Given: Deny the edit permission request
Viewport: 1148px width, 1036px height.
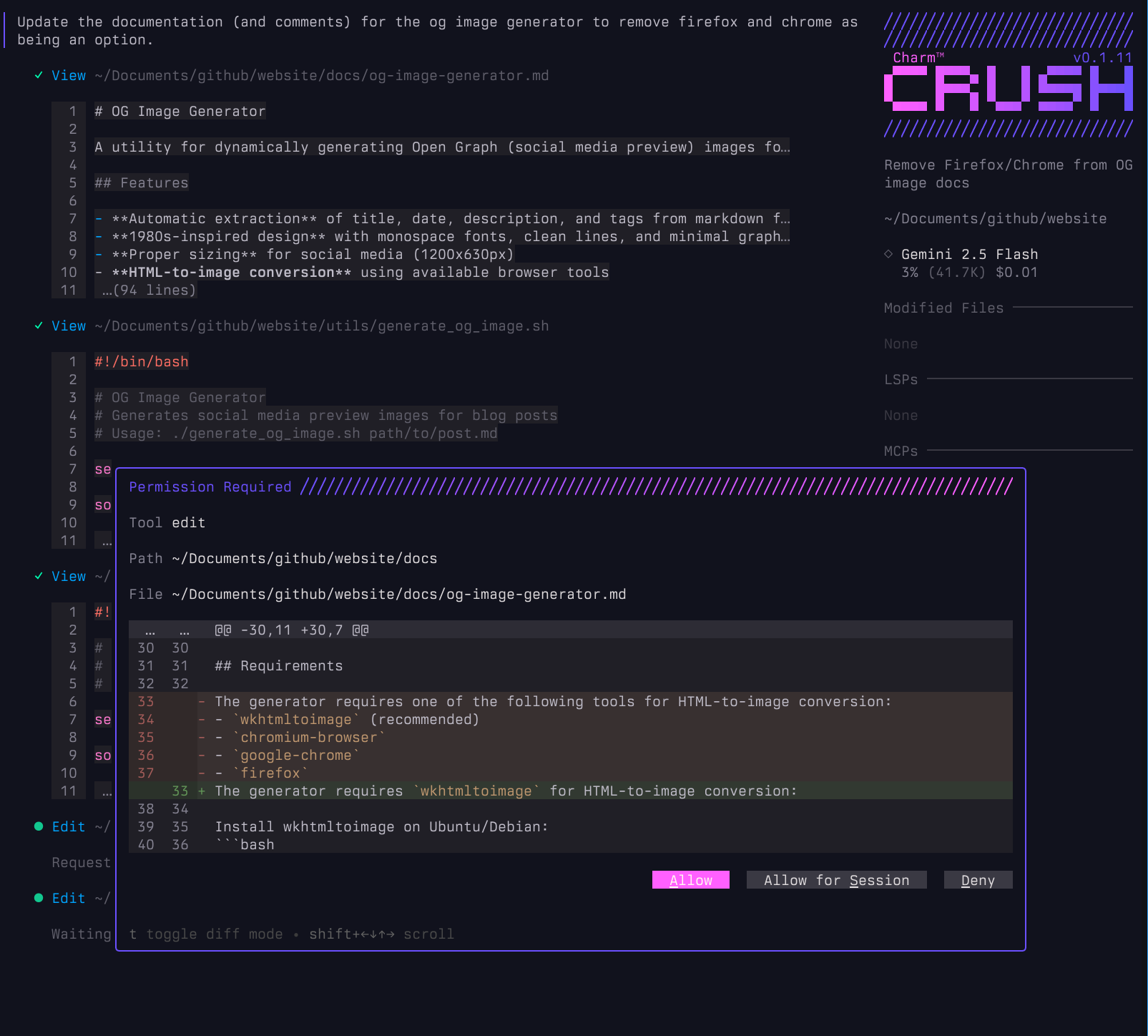Looking at the screenshot, I should point(978,880).
